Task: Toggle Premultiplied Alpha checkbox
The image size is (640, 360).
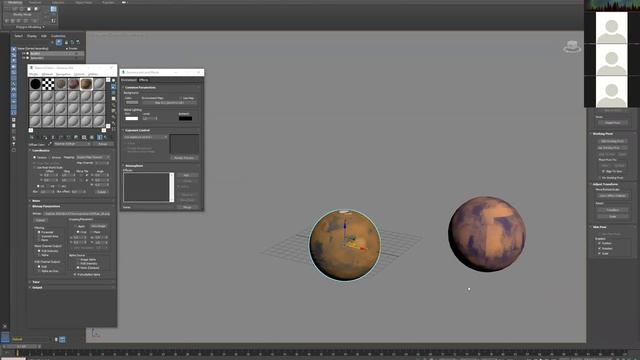Action: pyautogui.click(x=75, y=275)
